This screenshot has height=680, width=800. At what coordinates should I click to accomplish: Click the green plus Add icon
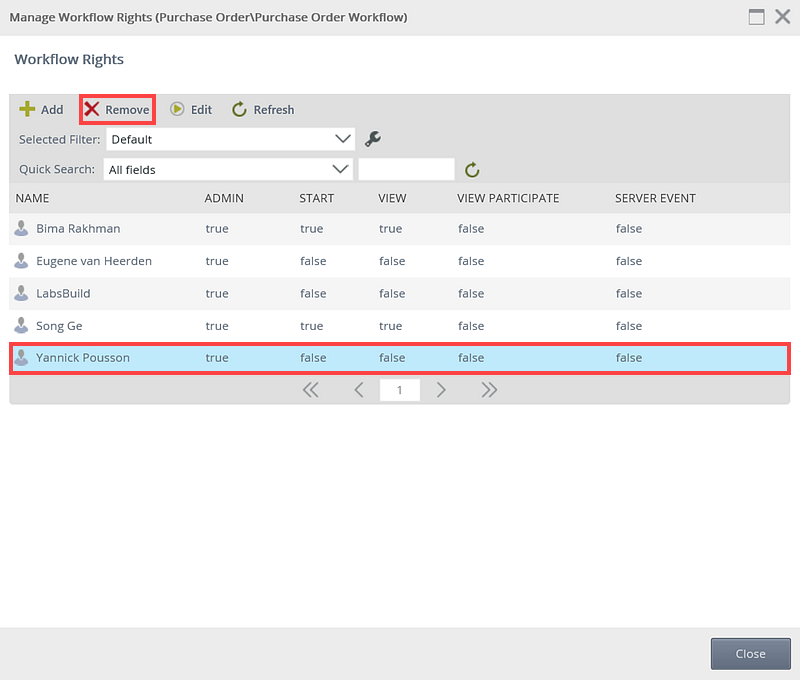28,109
